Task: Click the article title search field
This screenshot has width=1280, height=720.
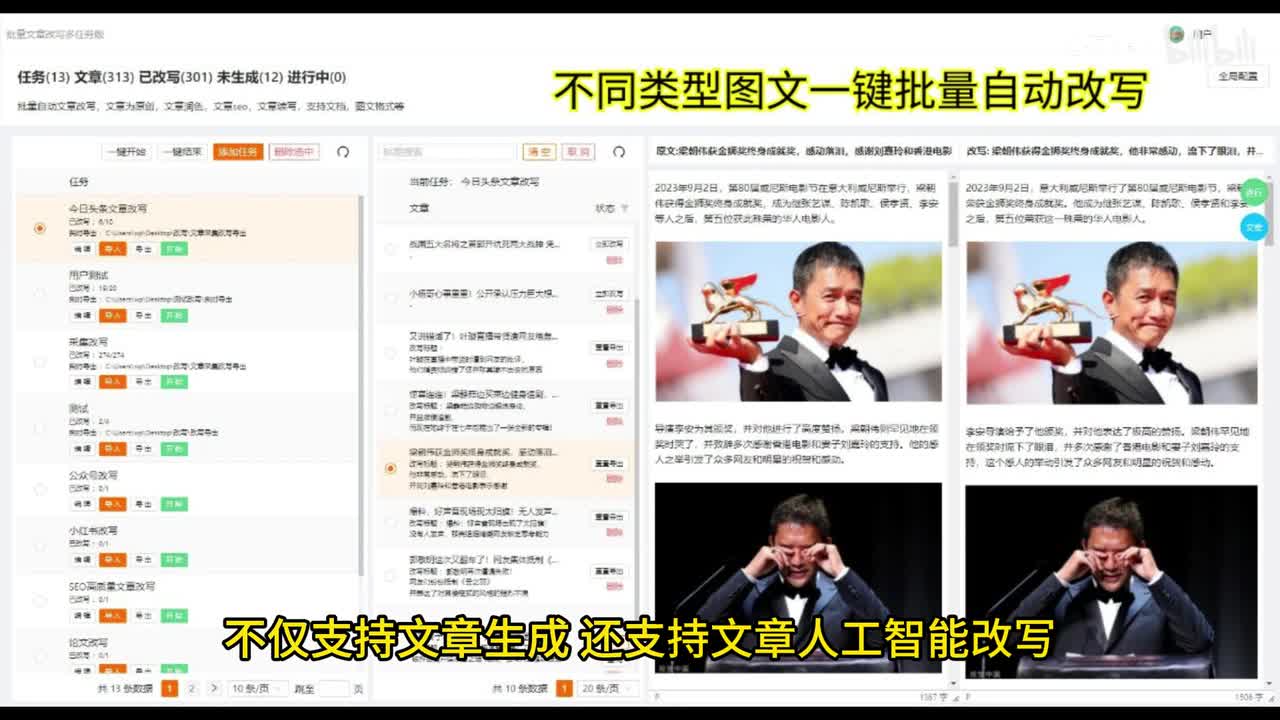Action: (446, 152)
